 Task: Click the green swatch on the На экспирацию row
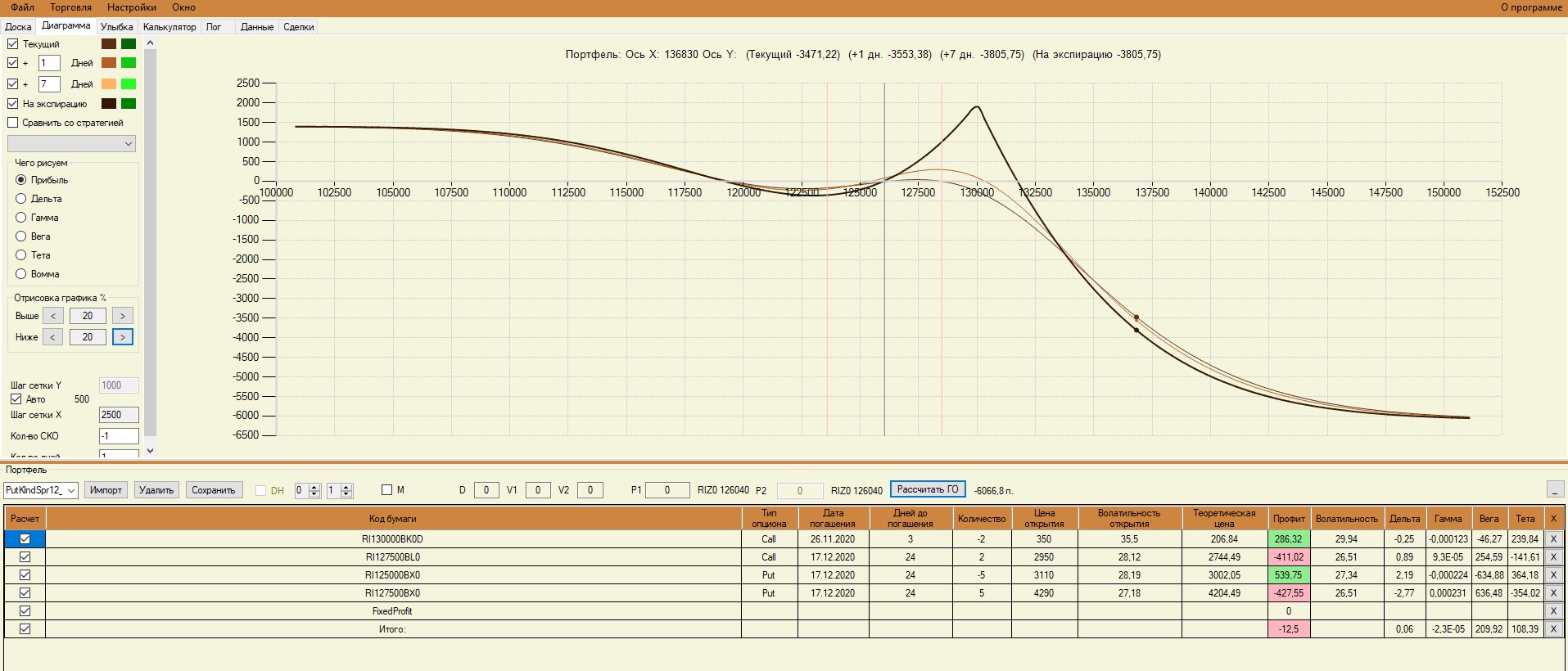(x=129, y=103)
